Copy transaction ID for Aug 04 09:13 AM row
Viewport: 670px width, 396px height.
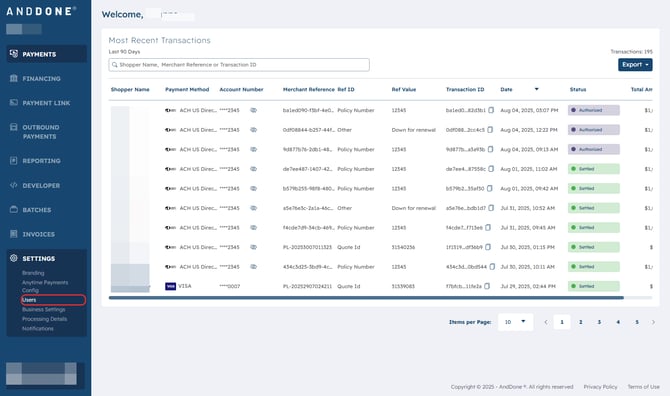point(491,150)
